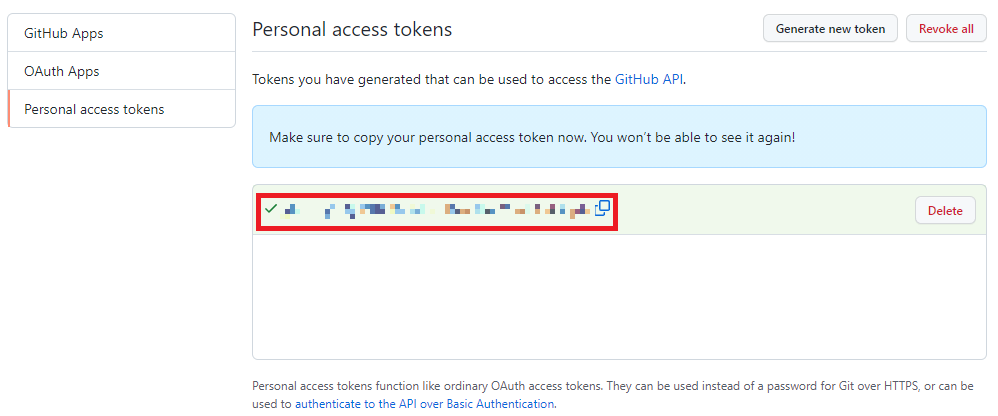The width and height of the screenshot is (998, 416).
Task: Select Personal access tokens sidebar item
Action: pyautogui.click(x=122, y=109)
